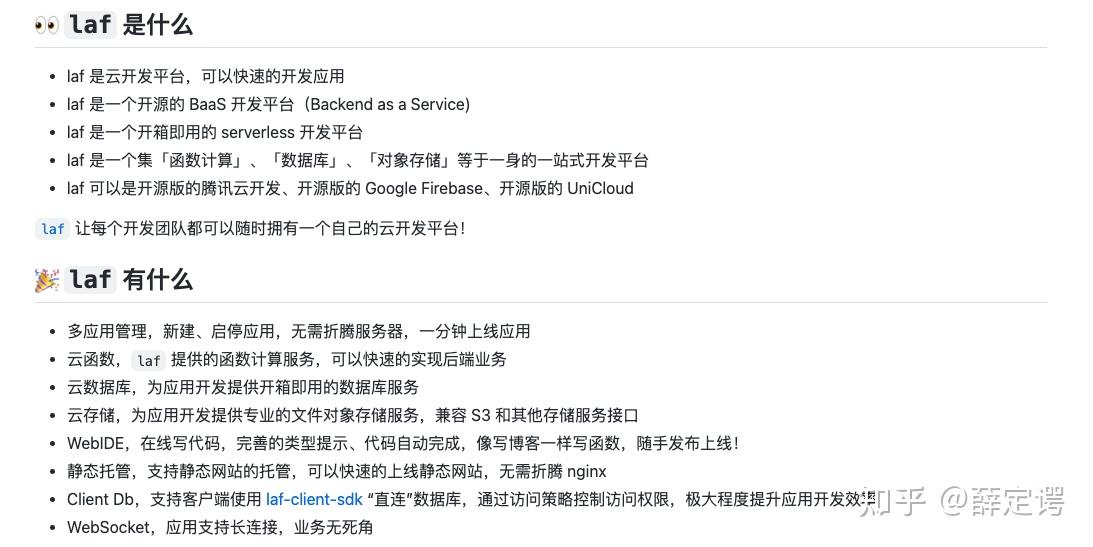Open the laf-client-sdk hyperlink
This screenshot has width=1093, height=547.
coord(314,500)
